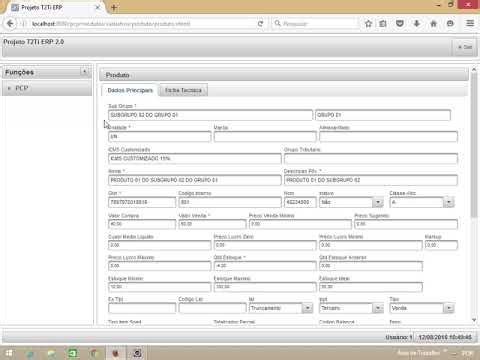480x360 pixels.
Task: Open the Pocket shield icon
Action: tap(400, 24)
